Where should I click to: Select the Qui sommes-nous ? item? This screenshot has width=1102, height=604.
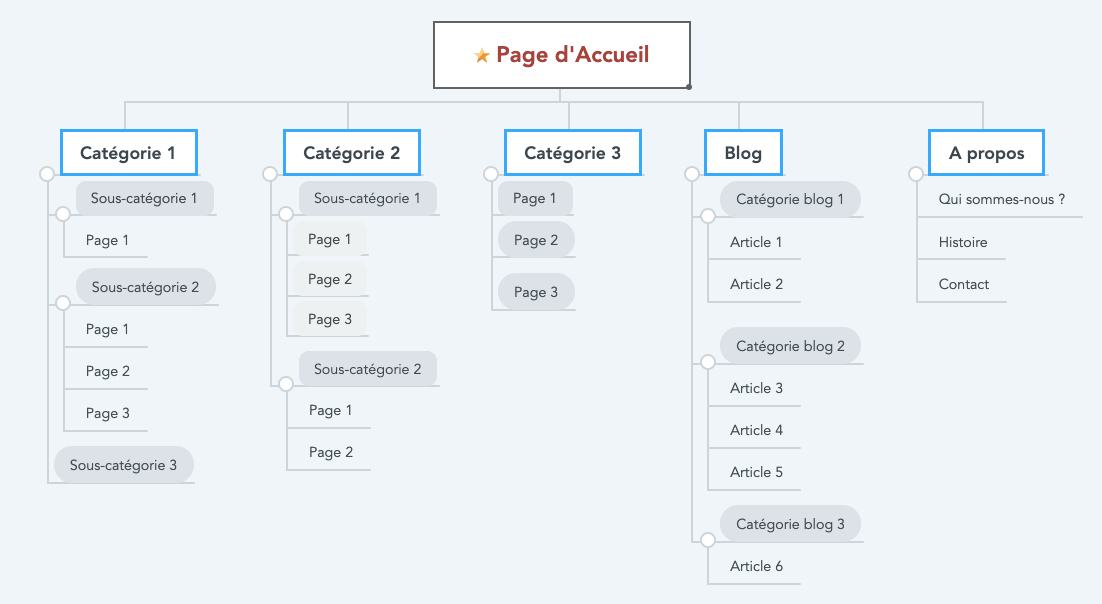(1001, 199)
